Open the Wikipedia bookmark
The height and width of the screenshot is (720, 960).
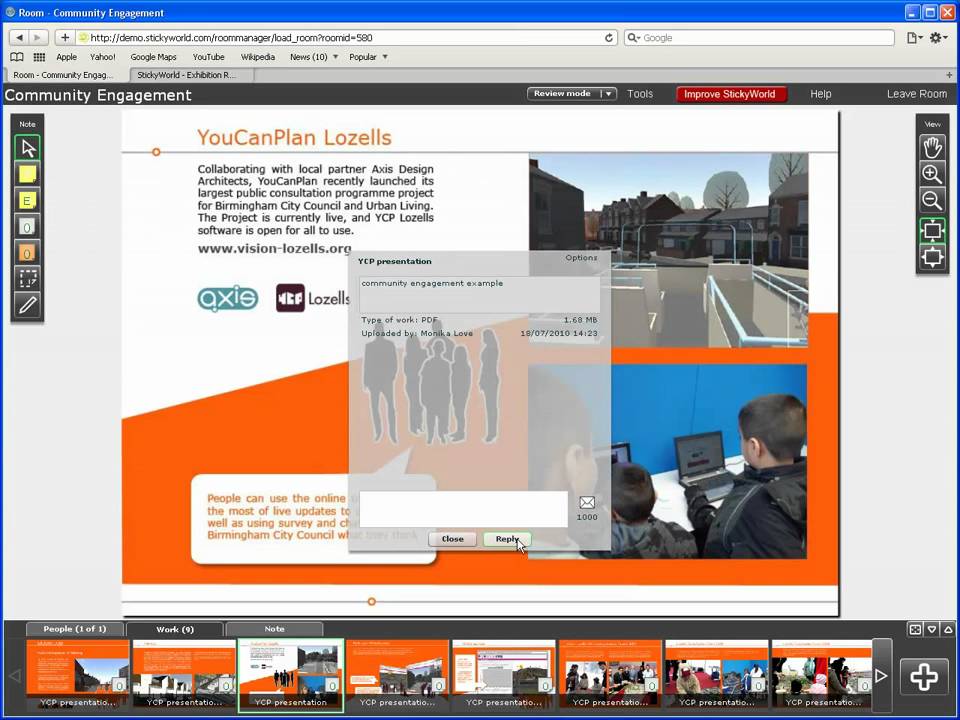pyautogui.click(x=257, y=57)
